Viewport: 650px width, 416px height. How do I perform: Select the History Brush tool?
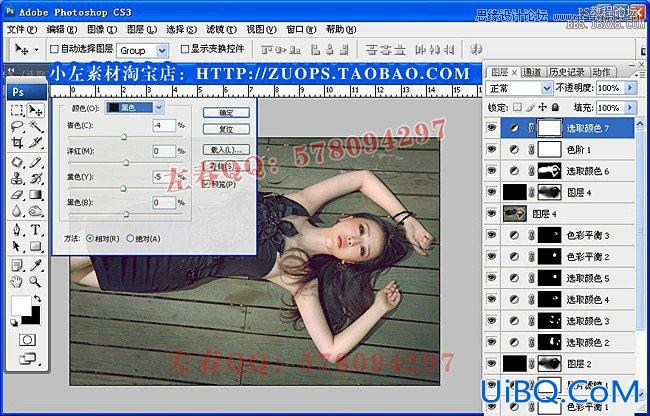pos(36,178)
